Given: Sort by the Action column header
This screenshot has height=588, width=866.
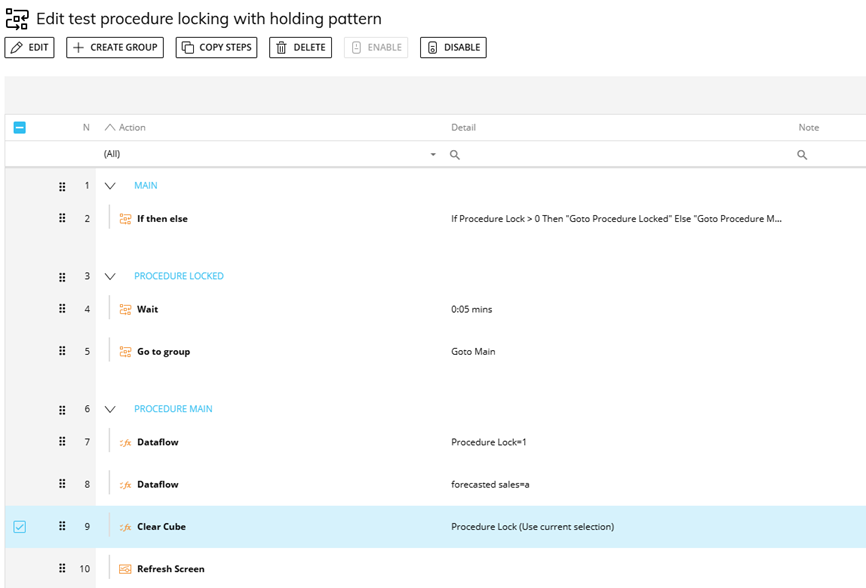Looking at the screenshot, I should tap(132, 128).
